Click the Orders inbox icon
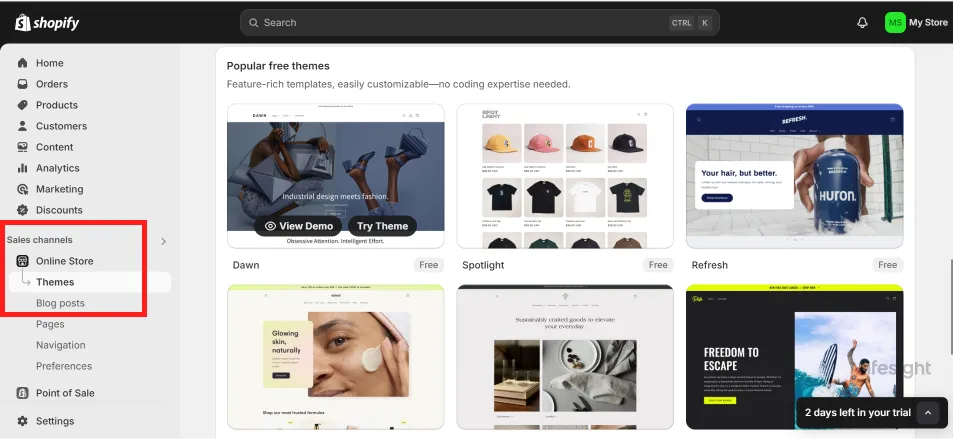Viewport: 953px width, 439px height. click(x=22, y=84)
